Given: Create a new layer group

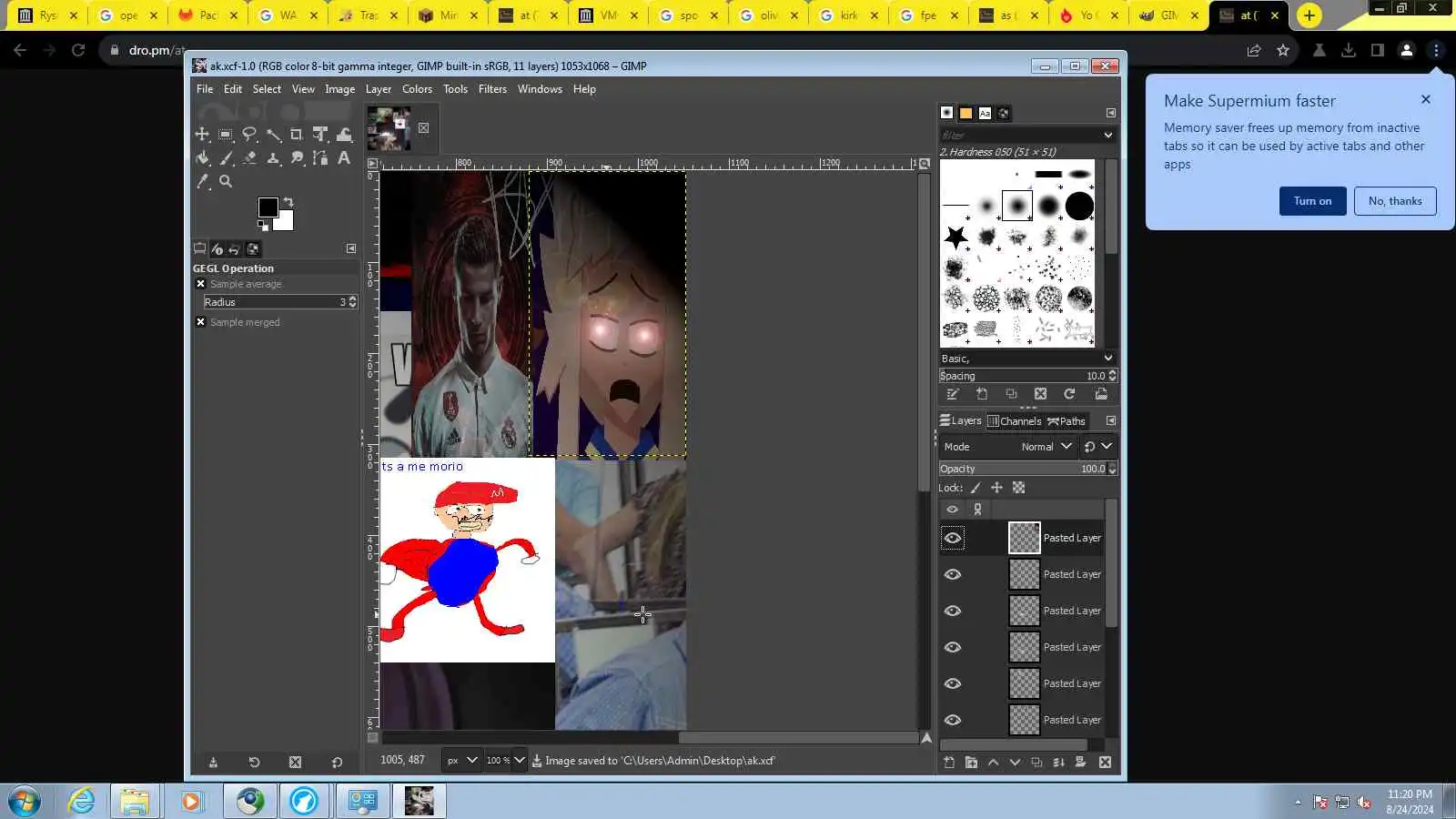Looking at the screenshot, I should click(971, 763).
